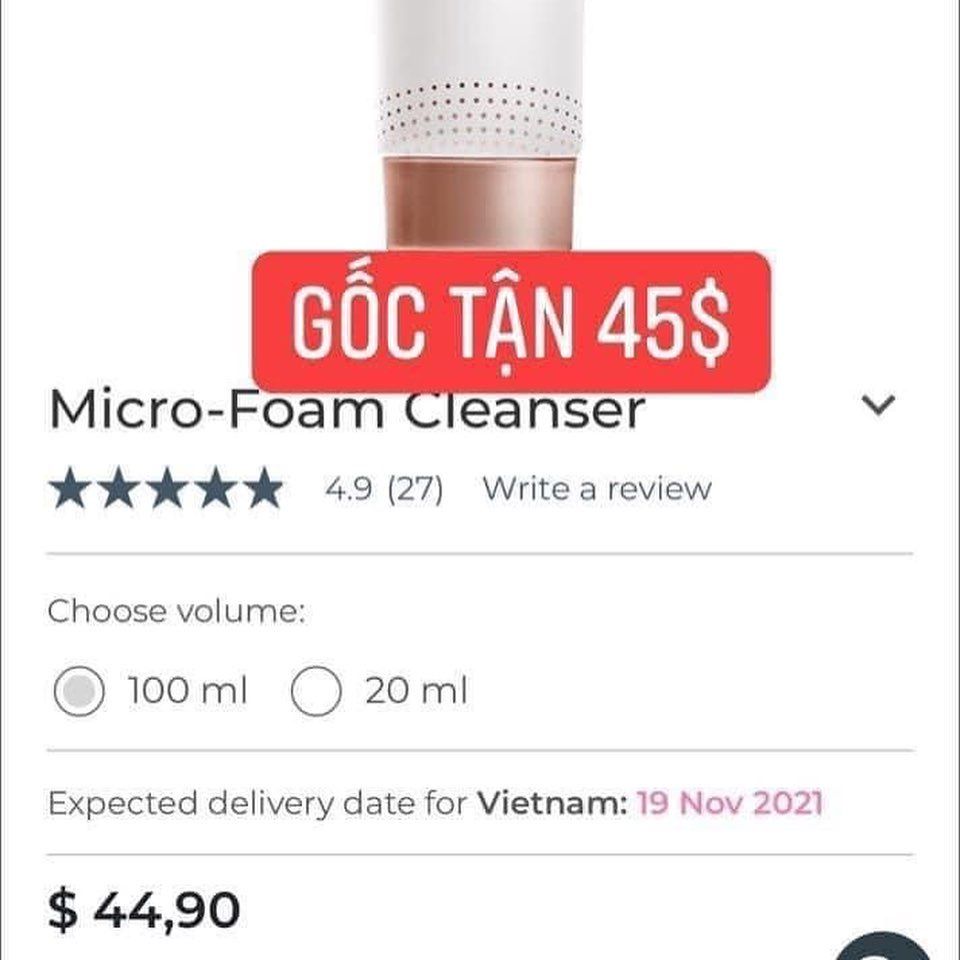This screenshot has width=960, height=960.
Task: Click the $ 44,90 price
Action: 143,910
